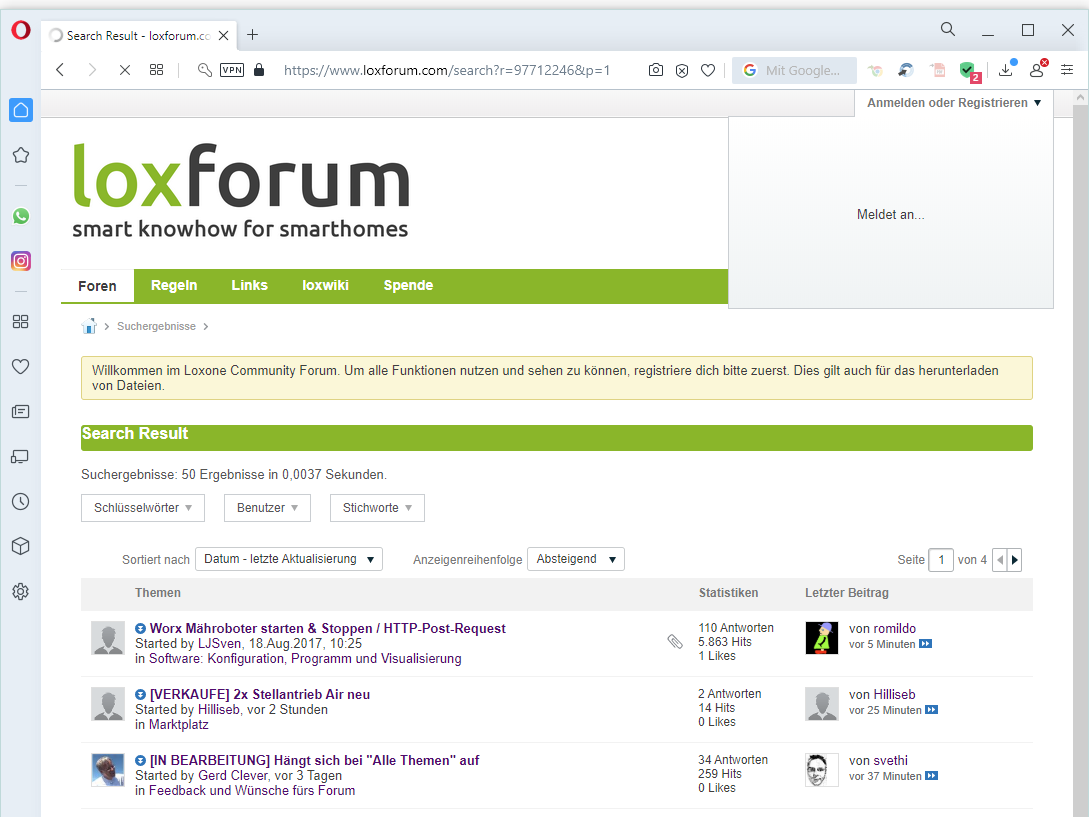
Task: Expand Anmelden oder Registrieren dropdown
Action: (x=954, y=103)
